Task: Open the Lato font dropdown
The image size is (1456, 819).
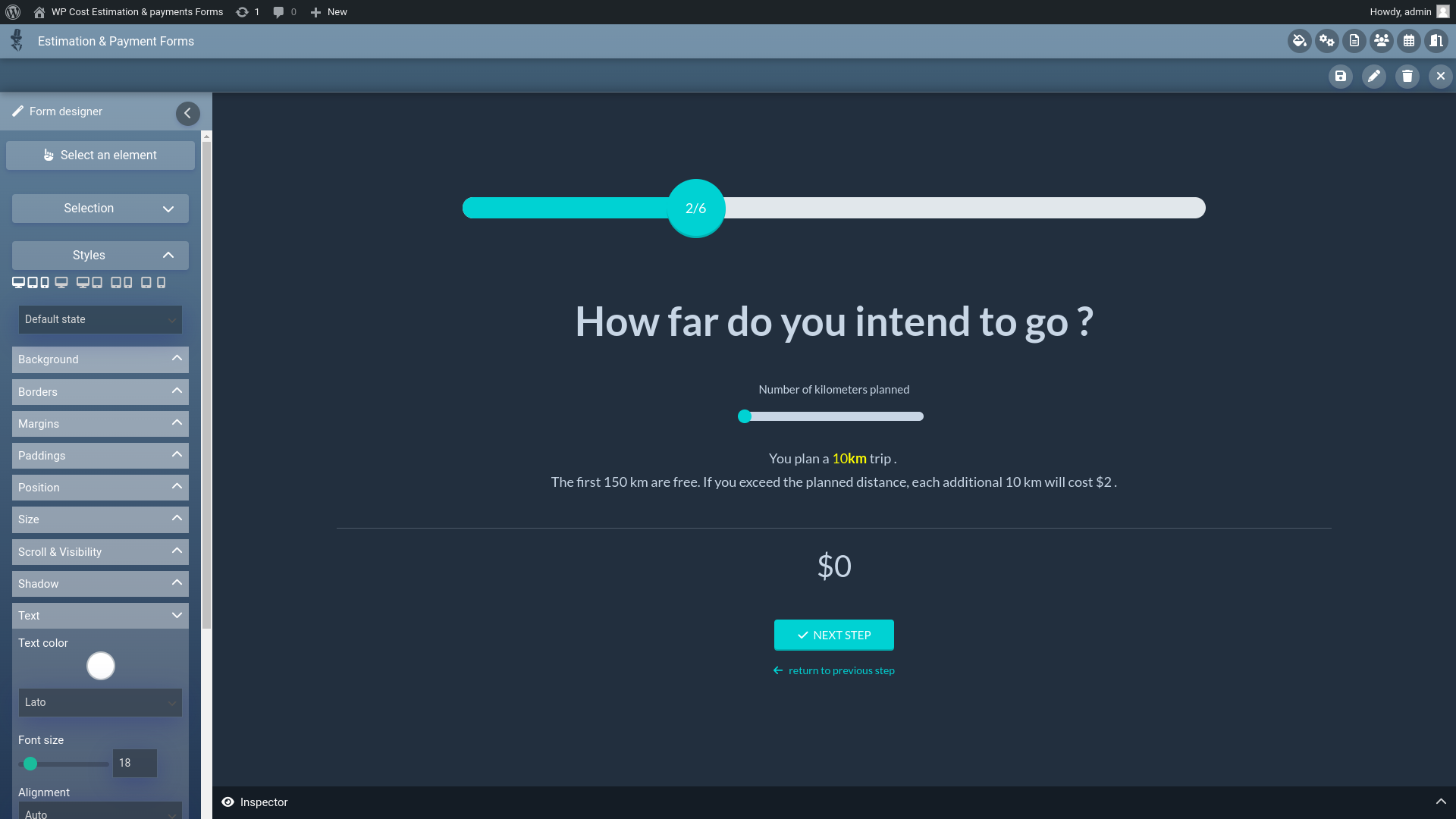Action: click(x=100, y=702)
